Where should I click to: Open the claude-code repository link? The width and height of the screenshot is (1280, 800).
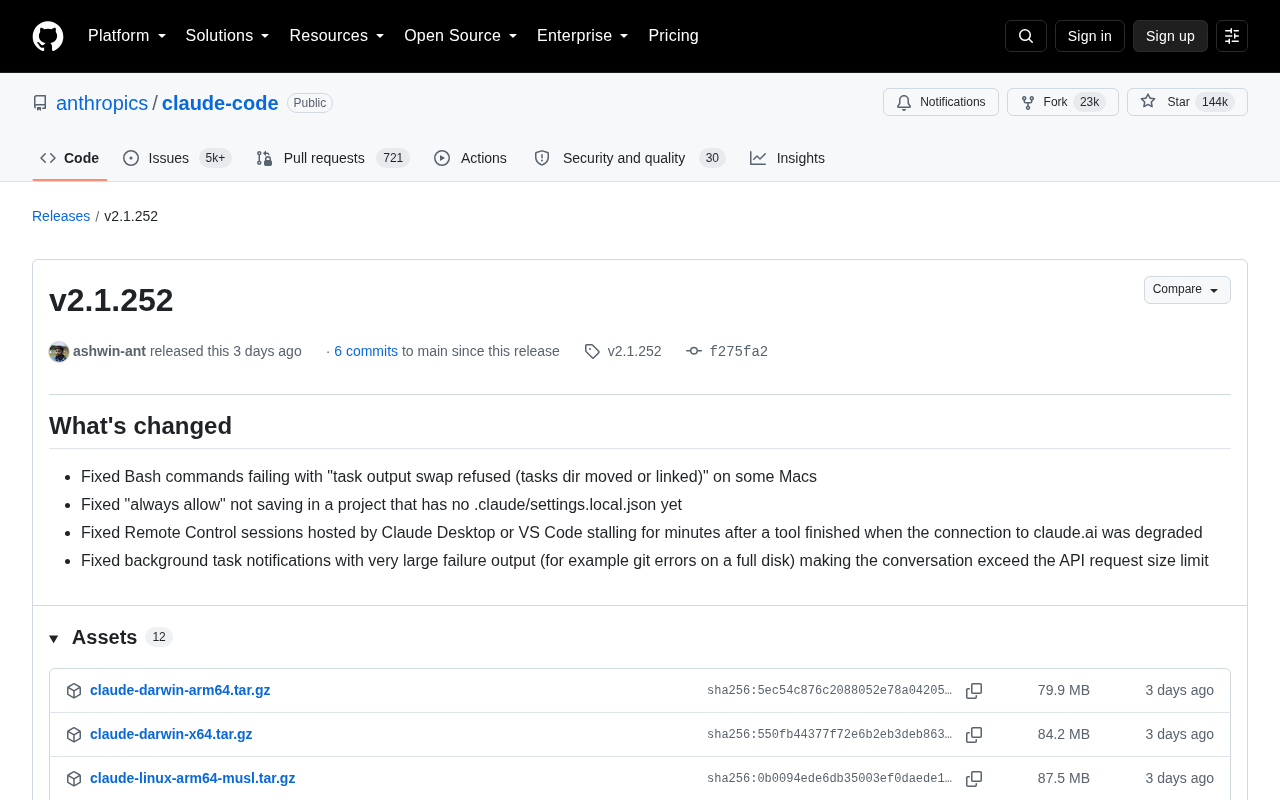coord(220,103)
